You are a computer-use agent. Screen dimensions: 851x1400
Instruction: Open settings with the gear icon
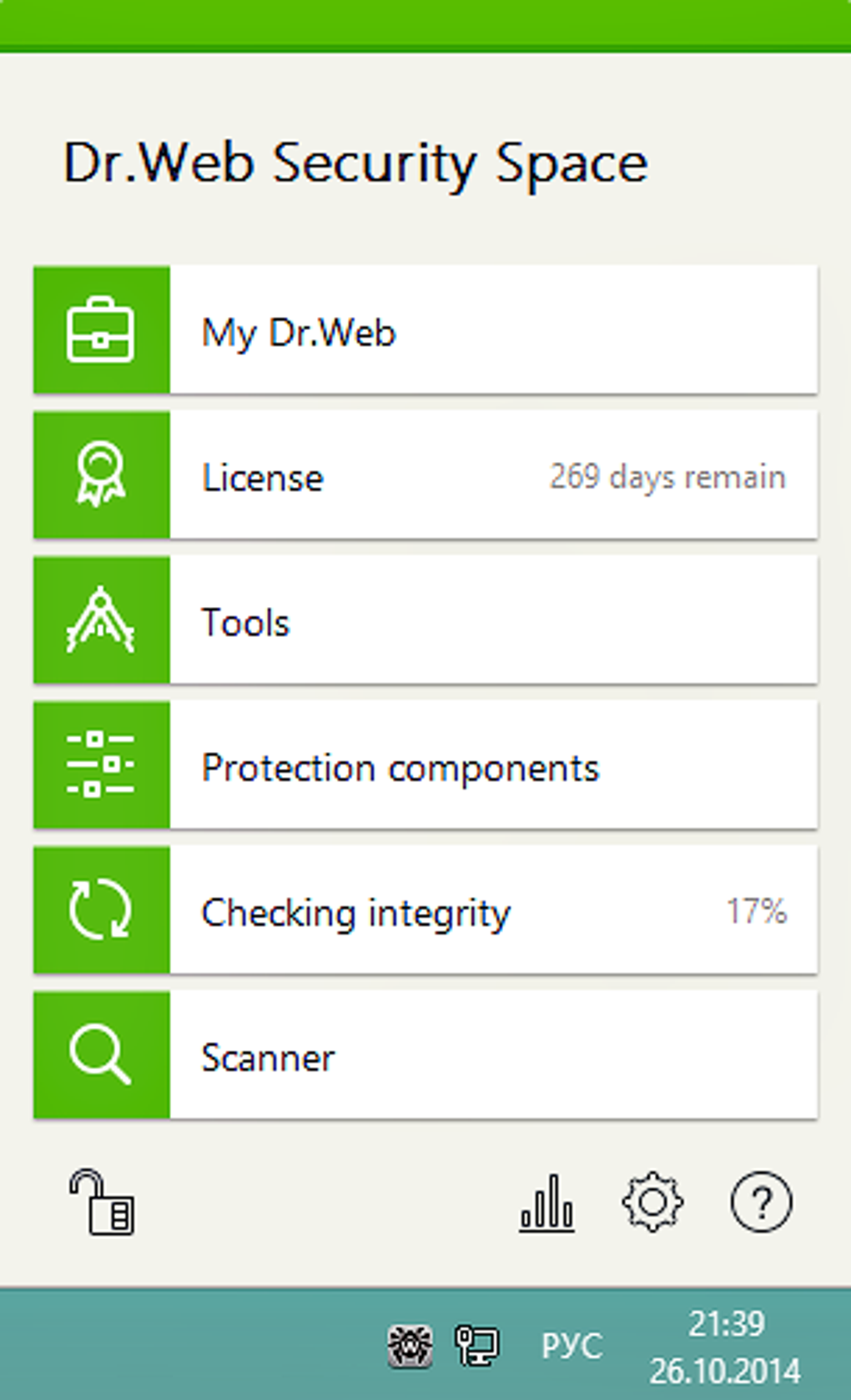[x=652, y=1202]
